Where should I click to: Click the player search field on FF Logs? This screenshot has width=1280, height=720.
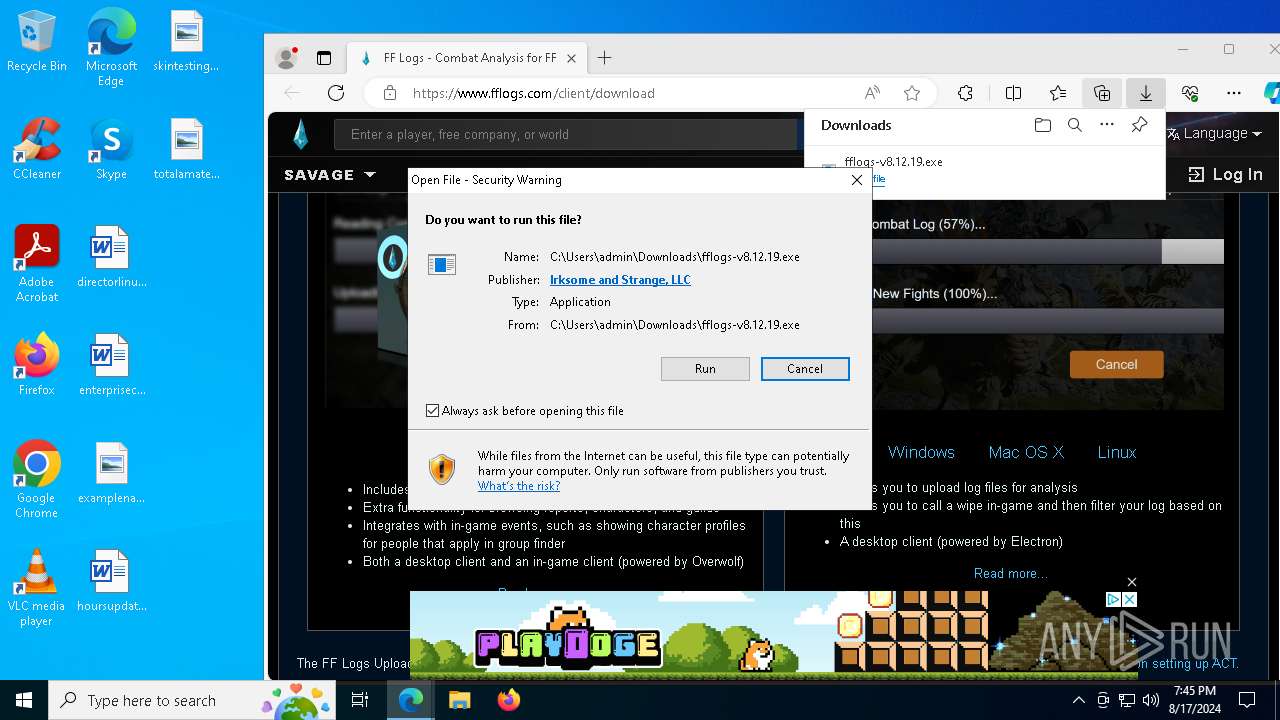(565, 134)
